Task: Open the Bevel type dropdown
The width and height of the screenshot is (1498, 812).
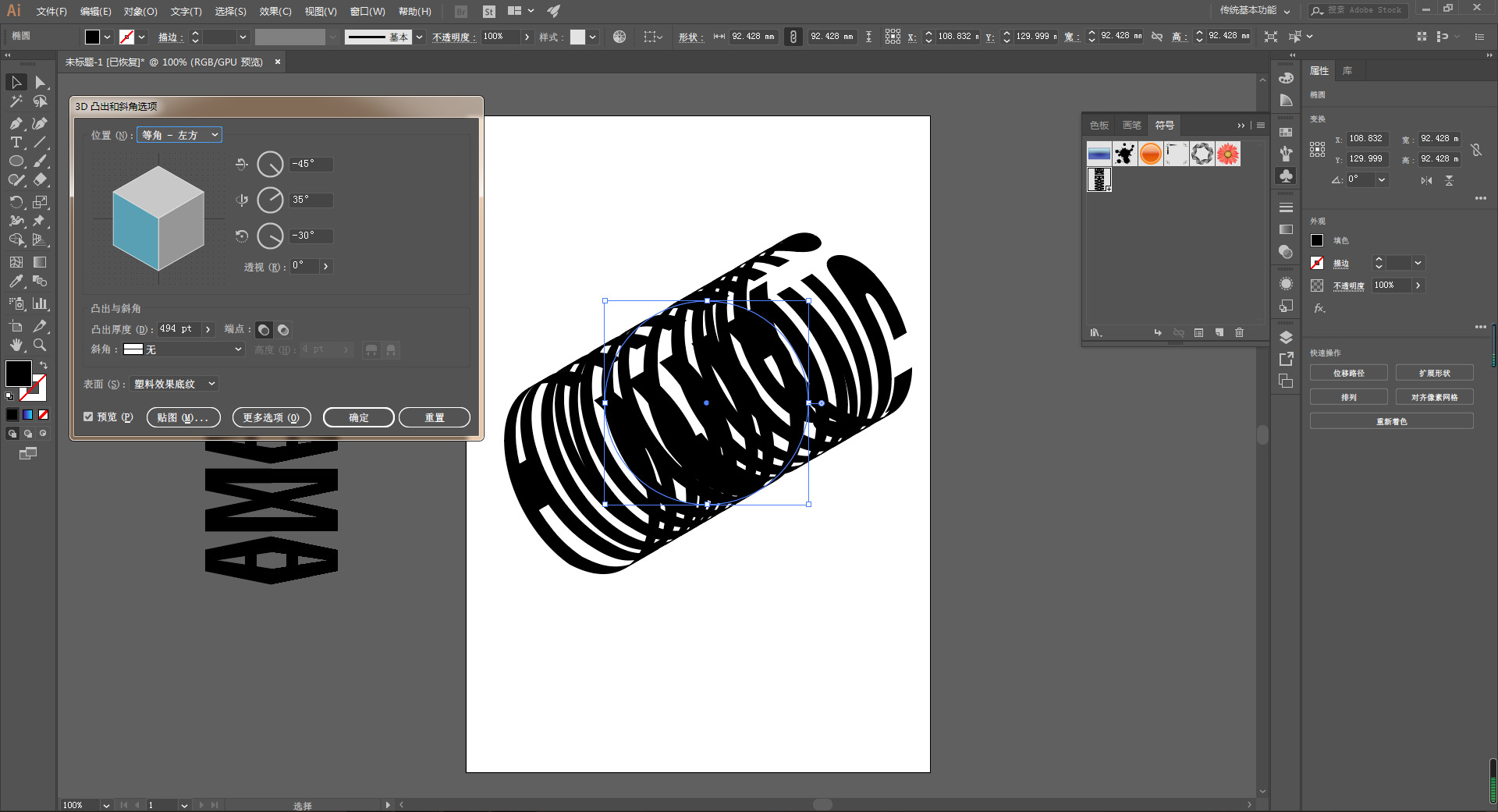Action: 183,349
